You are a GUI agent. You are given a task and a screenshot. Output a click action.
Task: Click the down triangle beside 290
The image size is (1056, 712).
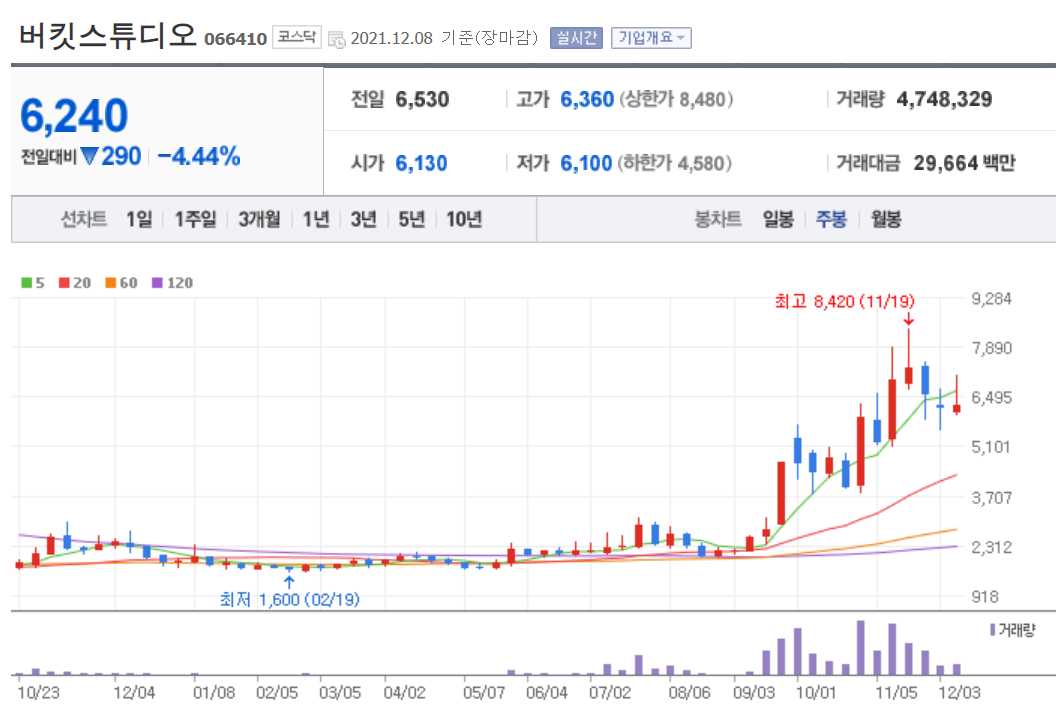(x=89, y=156)
